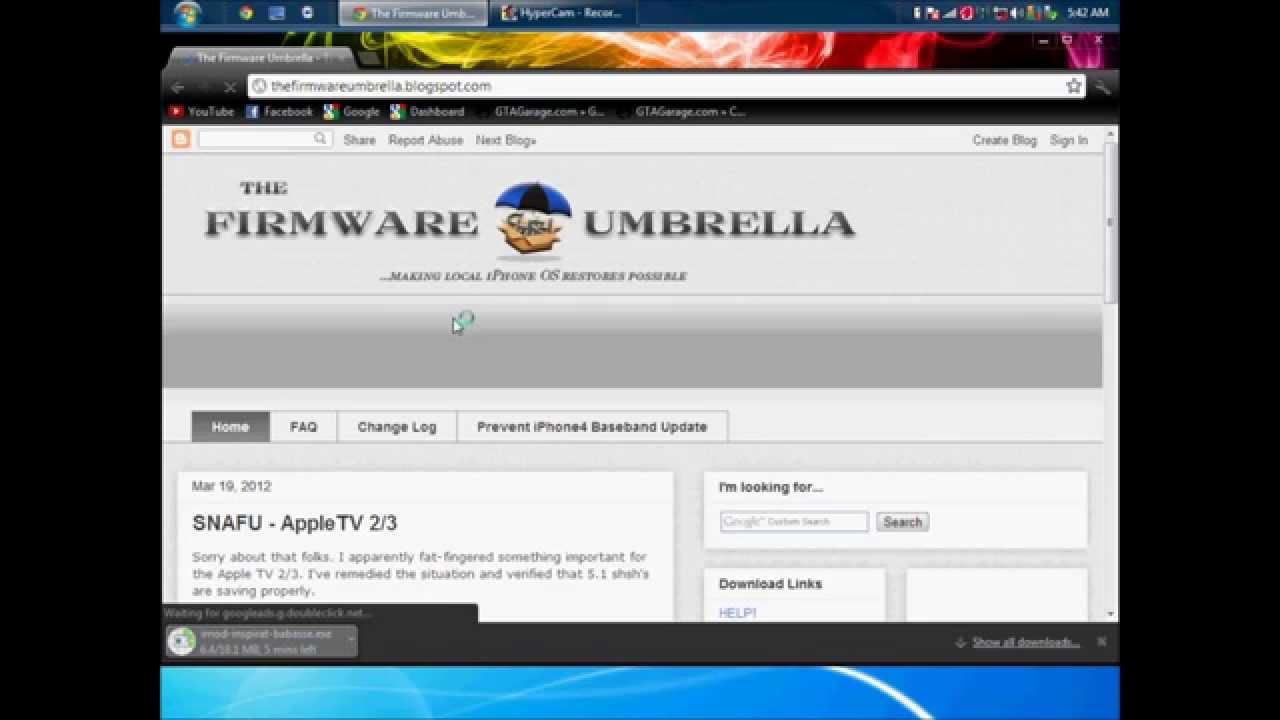The height and width of the screenshot is (720, 1280).
Task: Click the volume speaker tray icon
Action: pos(1018,13)
